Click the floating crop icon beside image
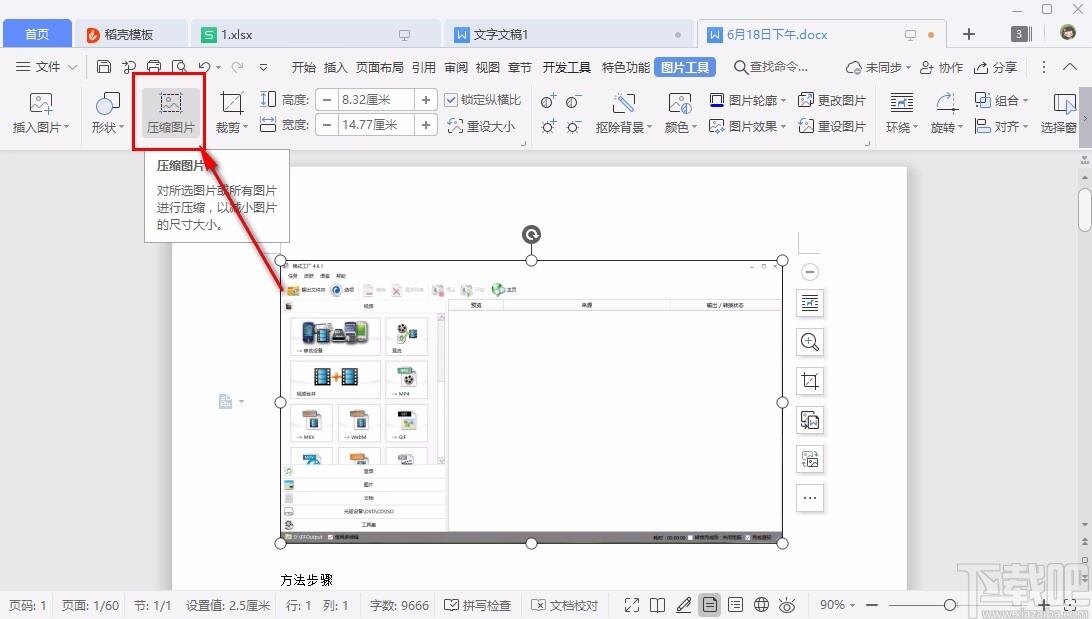Screen dimensions: 1092x619 point(809,381)
